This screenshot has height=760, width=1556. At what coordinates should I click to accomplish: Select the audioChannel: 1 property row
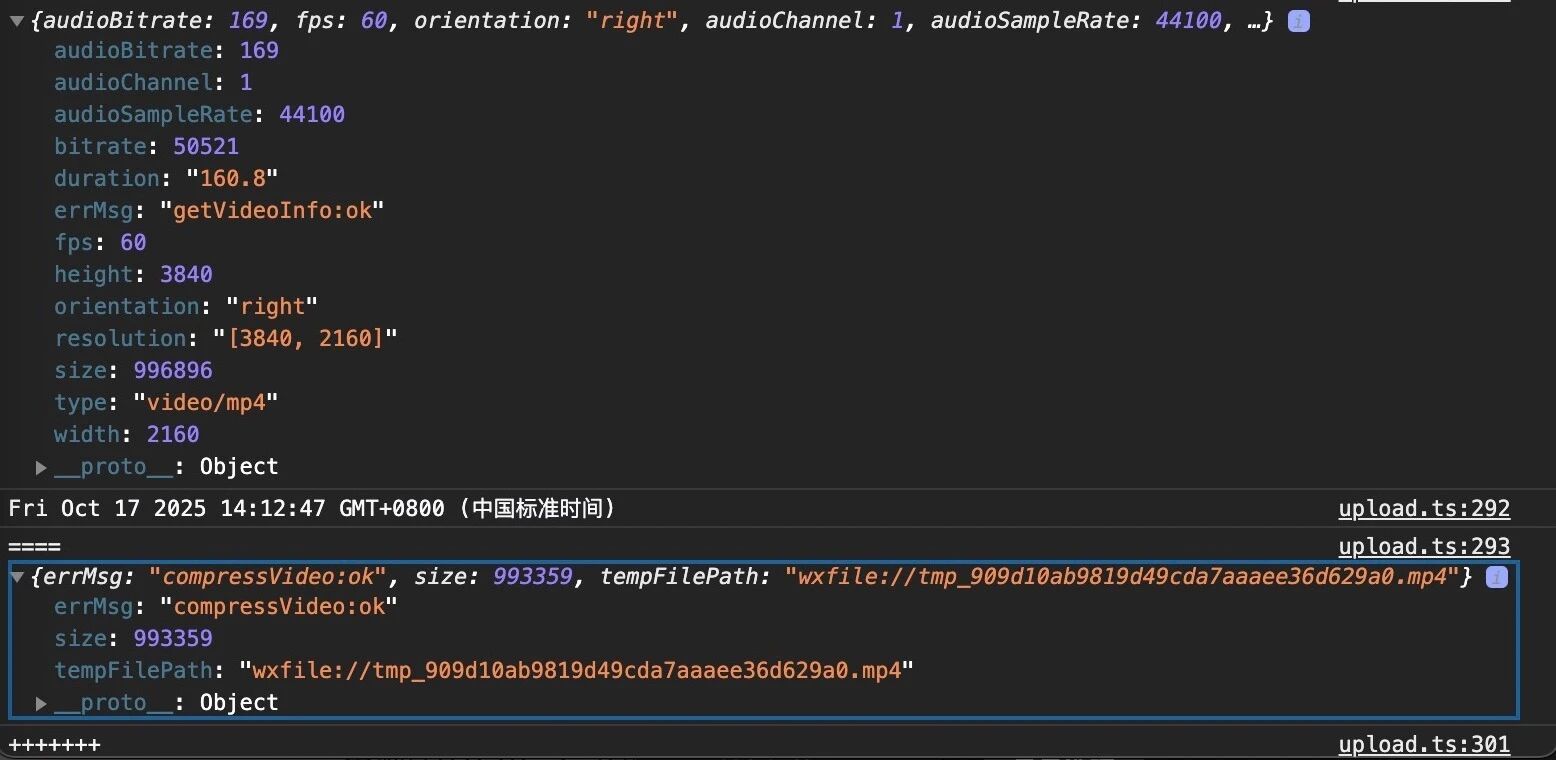pos(153,82)
